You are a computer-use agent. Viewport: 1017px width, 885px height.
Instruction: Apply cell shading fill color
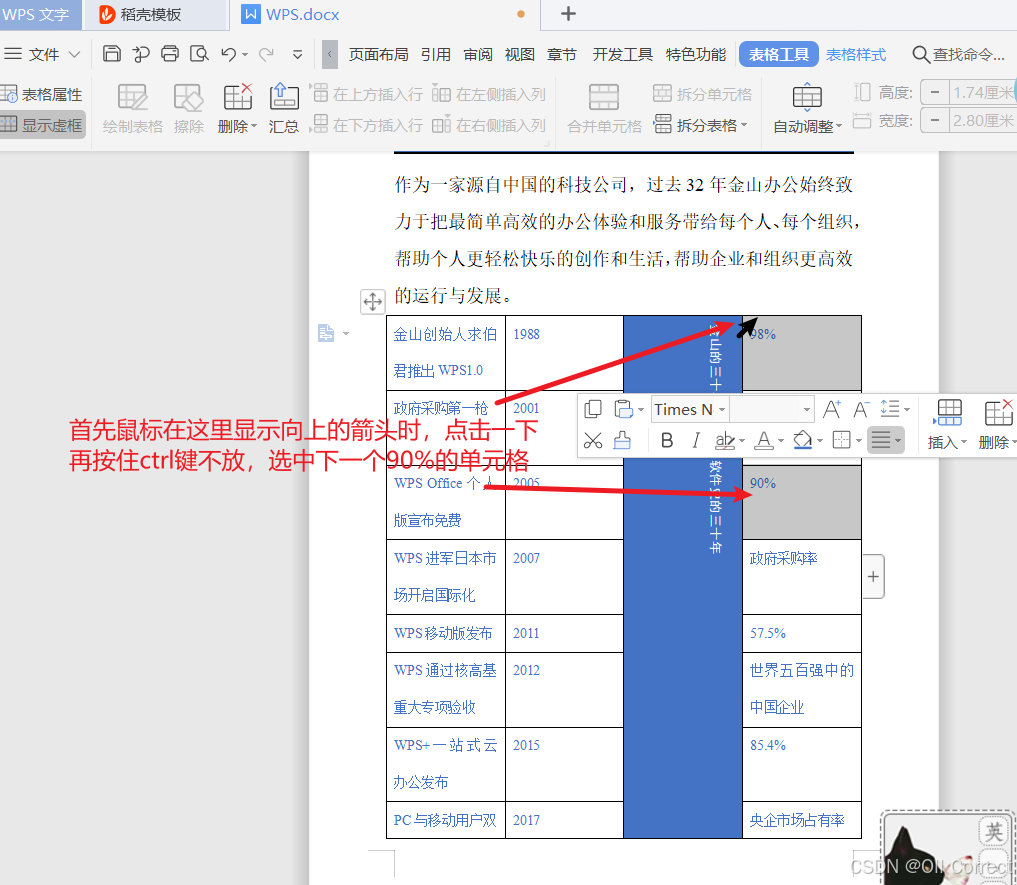coord(802,441)
